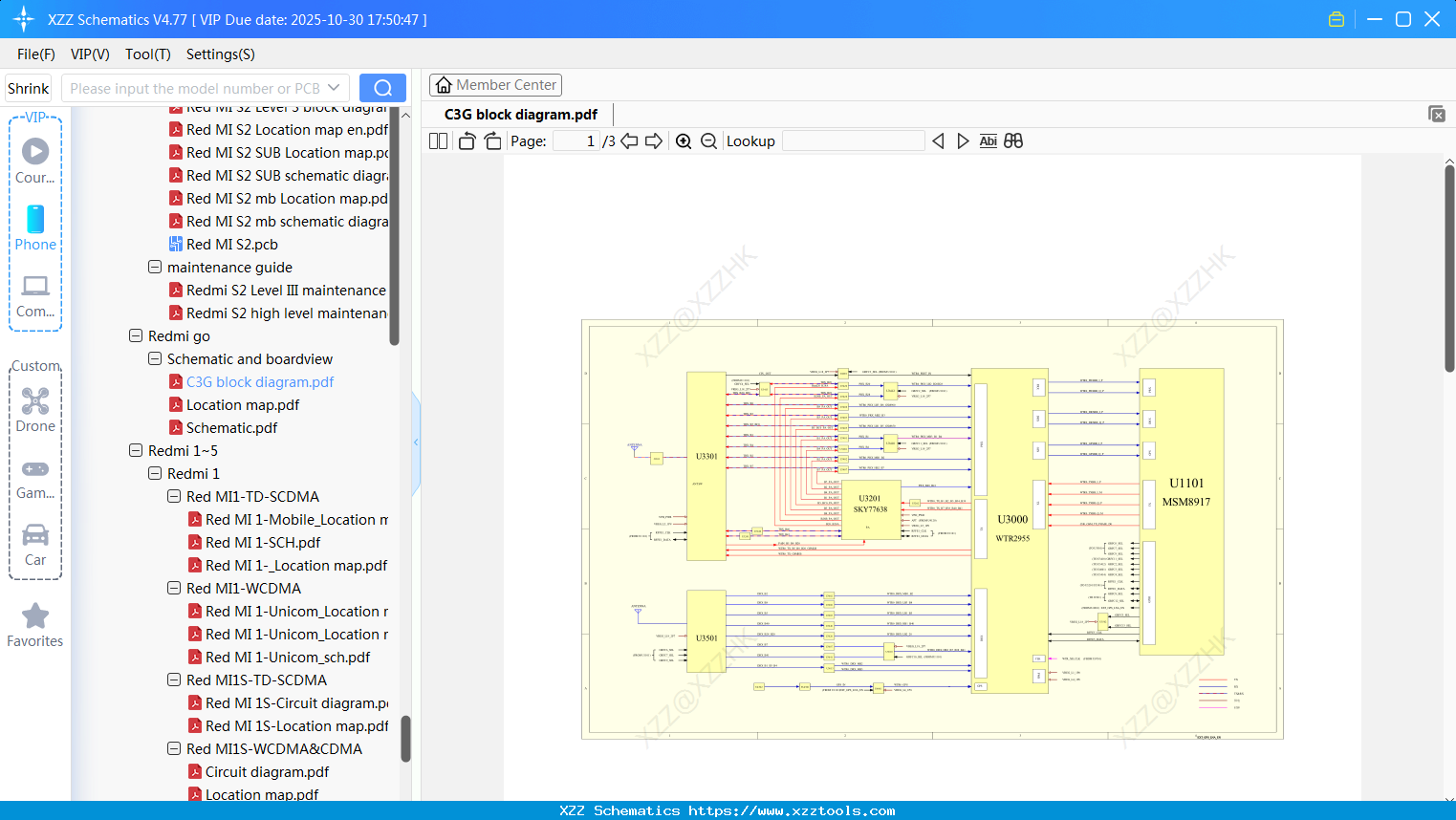This screenshot has width=1456, height=820.
Task: Open the Tool menu
Action: (147, 54)
